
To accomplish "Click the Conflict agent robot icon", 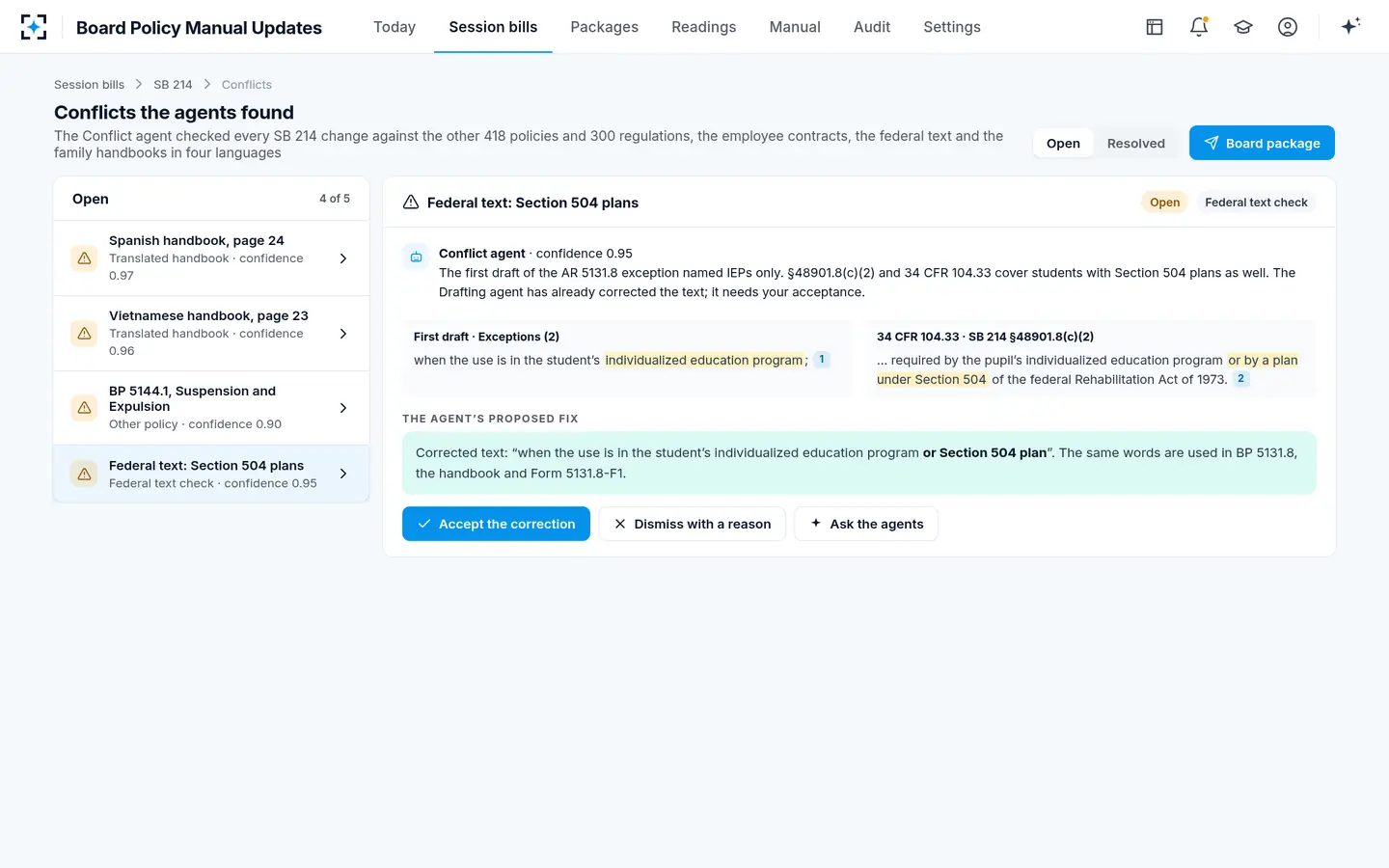I will [416, 257].
